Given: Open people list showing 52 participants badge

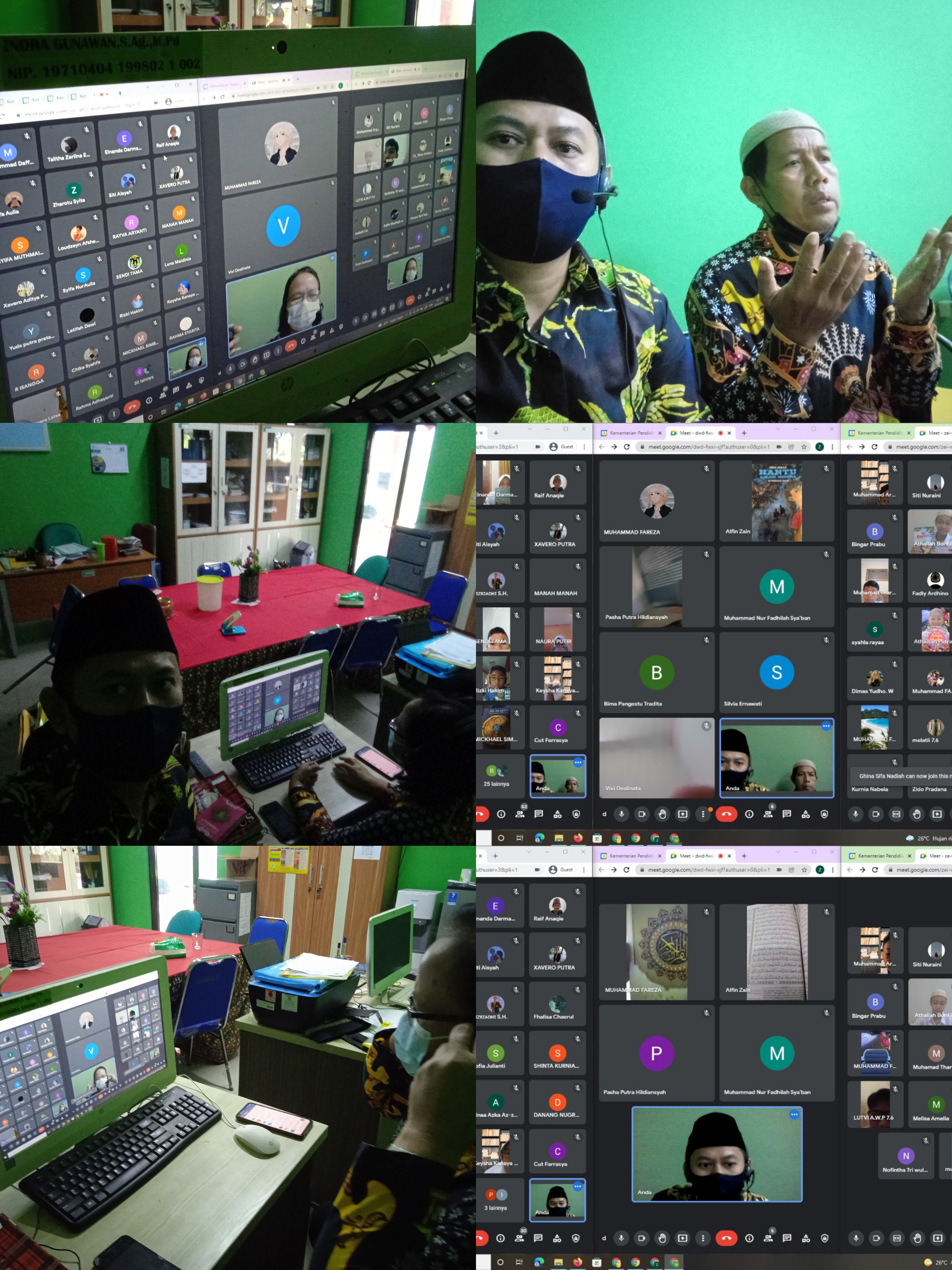Looking at the screenshot, I should tap(520, 814).
